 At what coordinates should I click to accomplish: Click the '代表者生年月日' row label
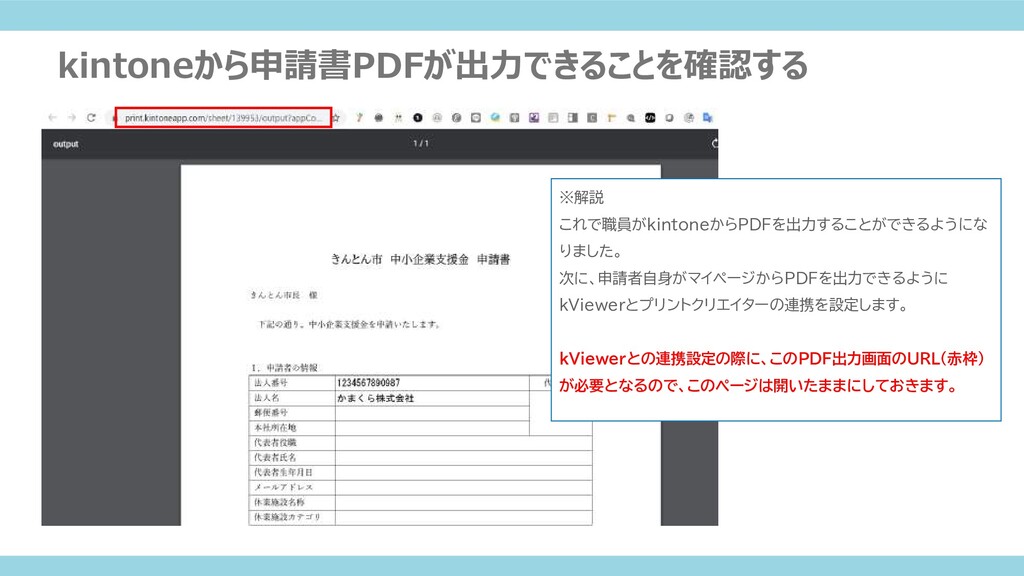pos(283,472)
